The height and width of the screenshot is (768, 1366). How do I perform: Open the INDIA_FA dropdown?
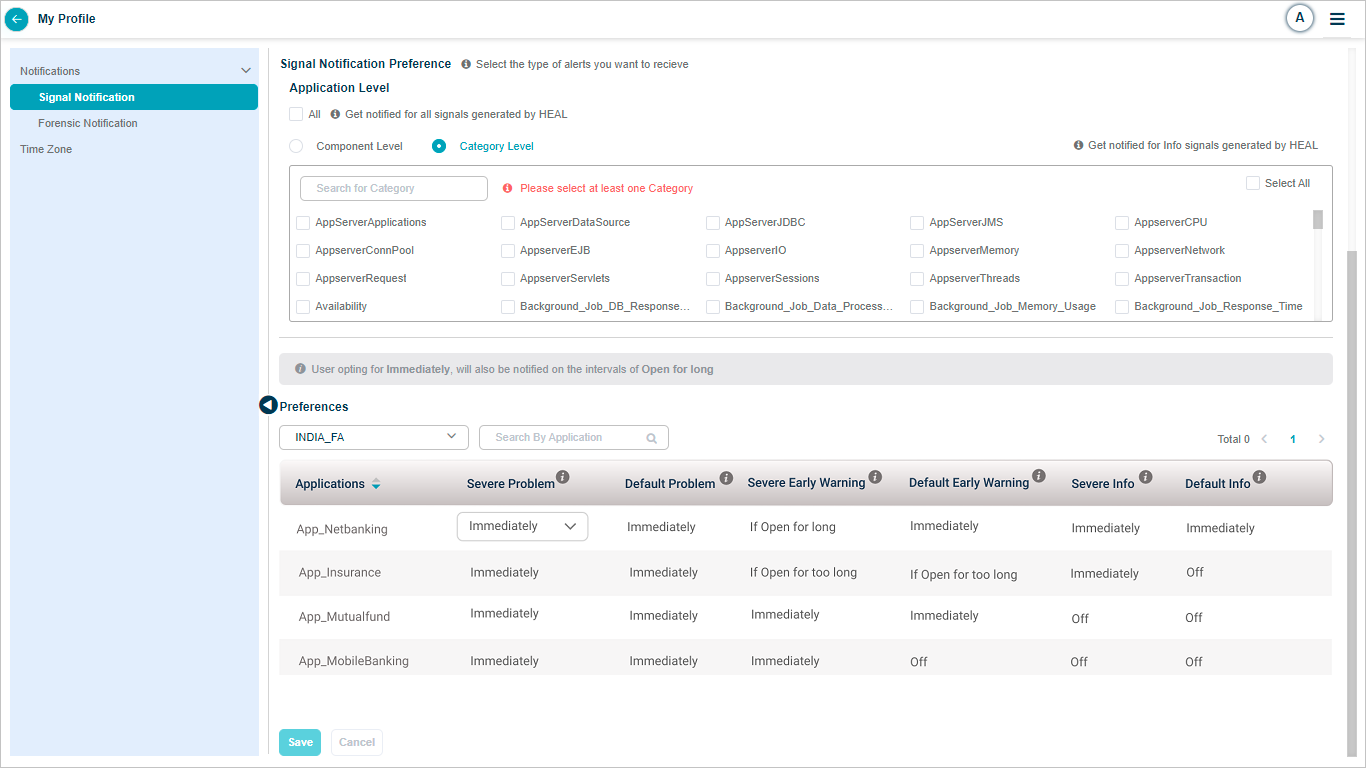point(374,437)
